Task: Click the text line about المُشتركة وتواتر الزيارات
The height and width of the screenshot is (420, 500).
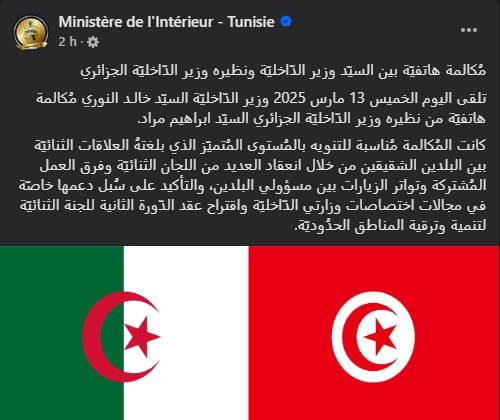Action: (x=252, y=186)
